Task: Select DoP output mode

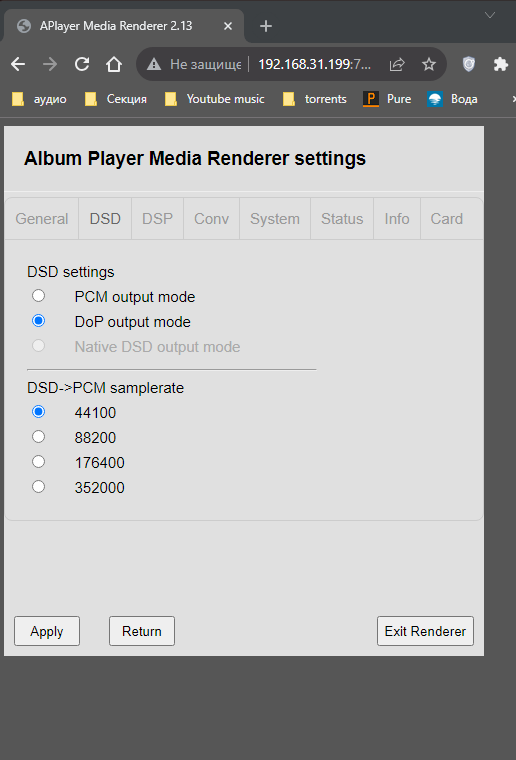Action: point(38,321)
